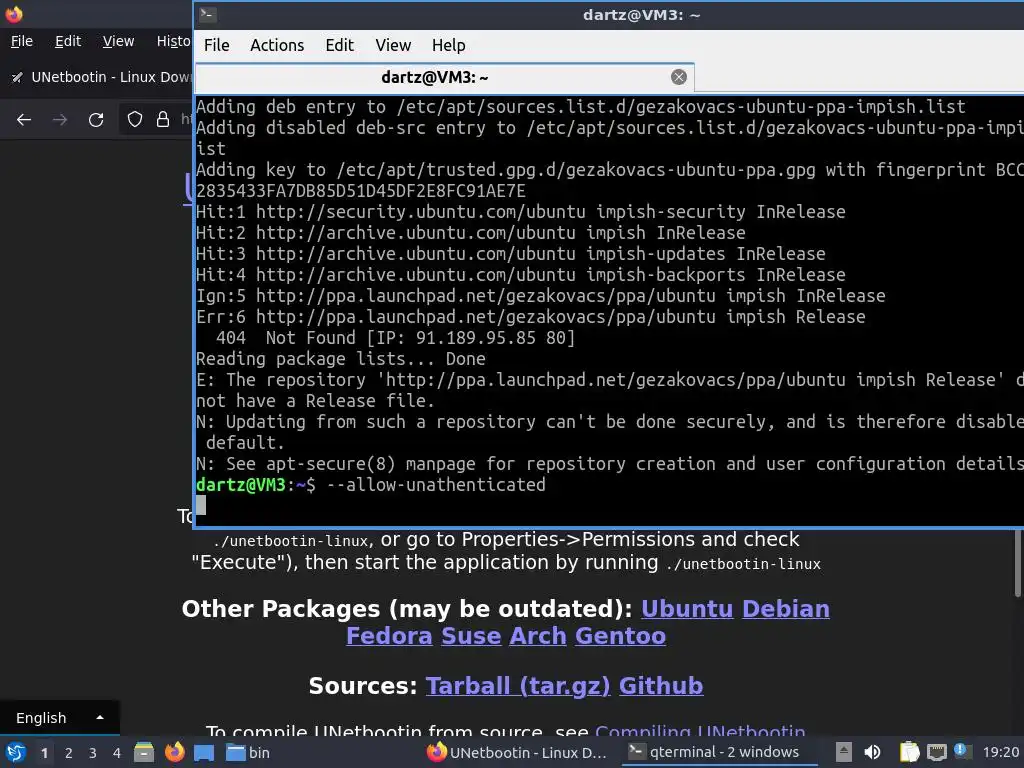Open the Lubuntu application menu on the taskbar
The width and height of the screenshot is (1024, 768).
tap(16, 752)
